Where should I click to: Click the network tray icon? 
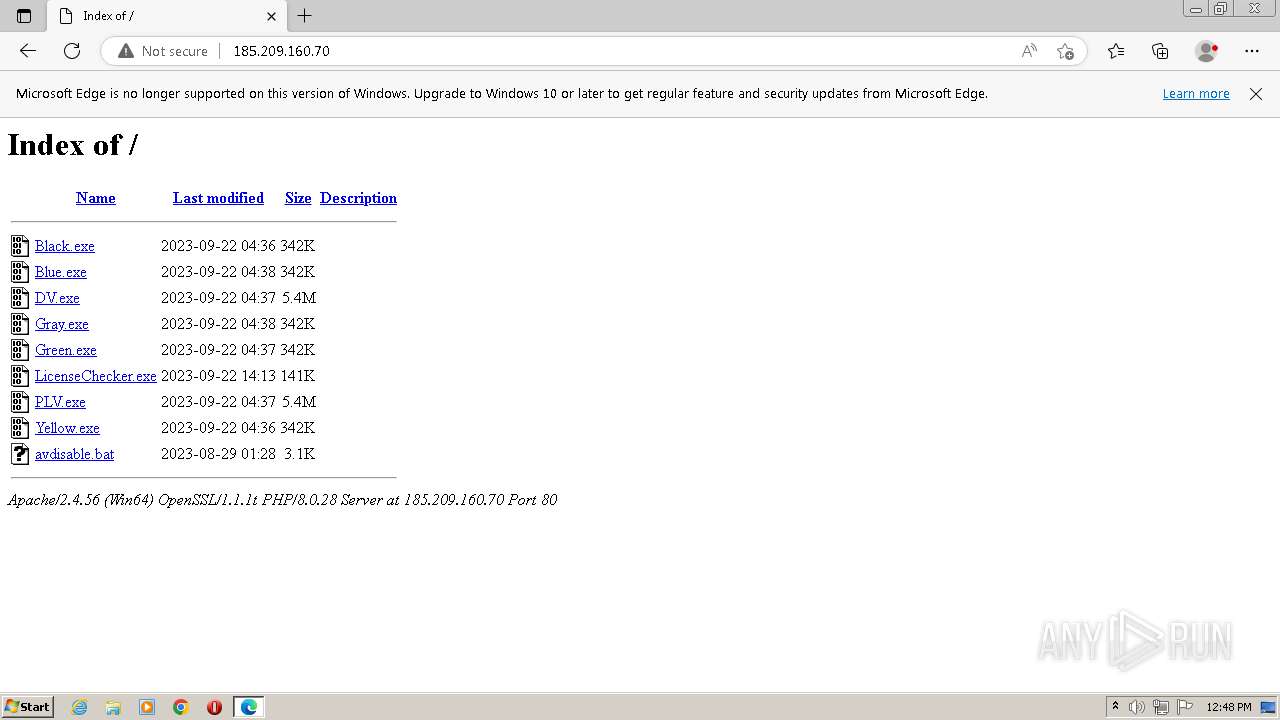click(x=1161, y=707)
